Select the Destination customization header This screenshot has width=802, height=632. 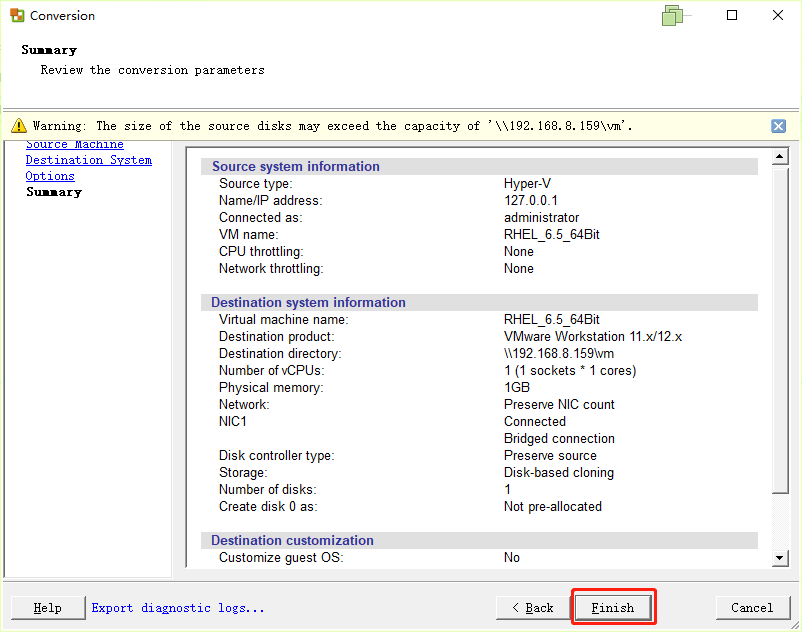pos(292,540)
